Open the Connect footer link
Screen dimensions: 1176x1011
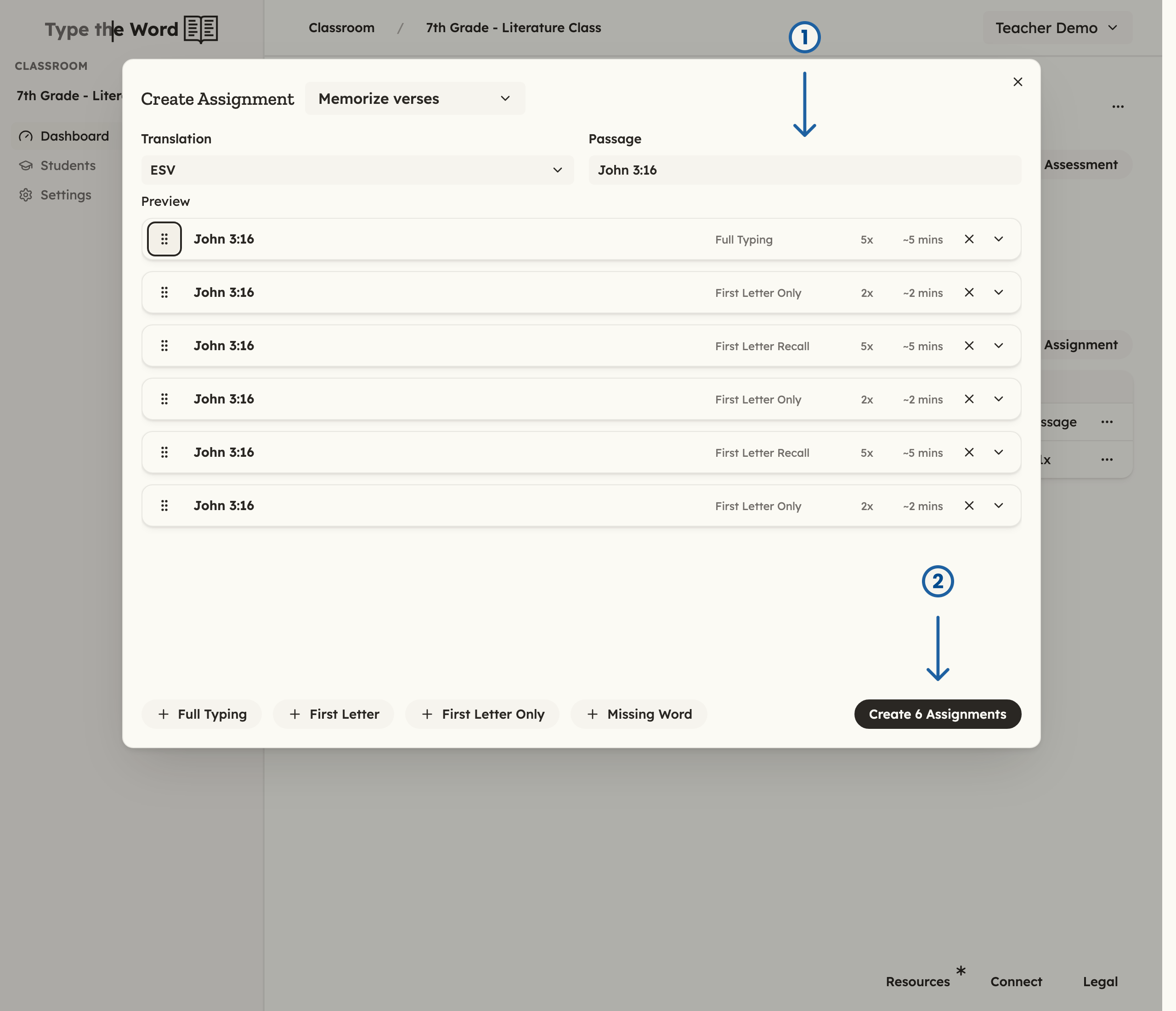pyautogui.click(x=1016, y=982)
